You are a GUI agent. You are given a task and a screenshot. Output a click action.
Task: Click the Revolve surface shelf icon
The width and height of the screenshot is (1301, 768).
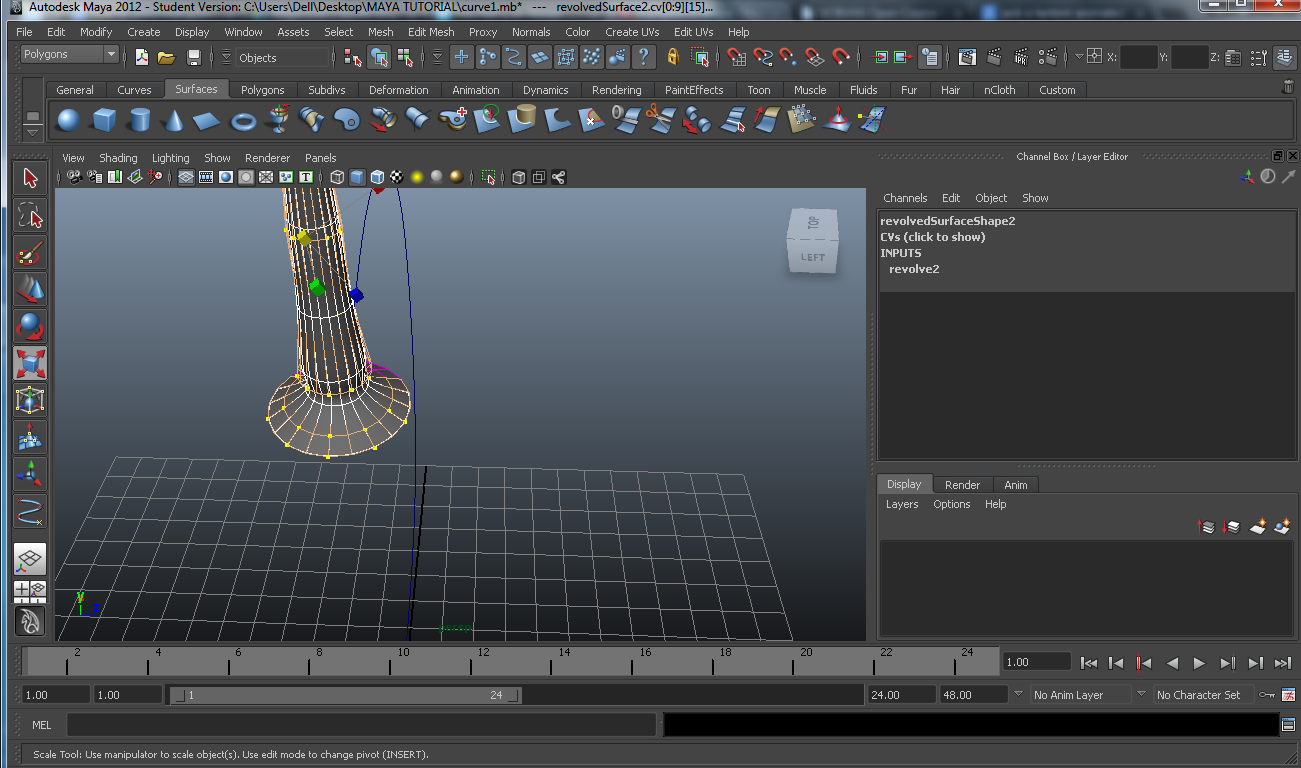click(x=279, y=120)
